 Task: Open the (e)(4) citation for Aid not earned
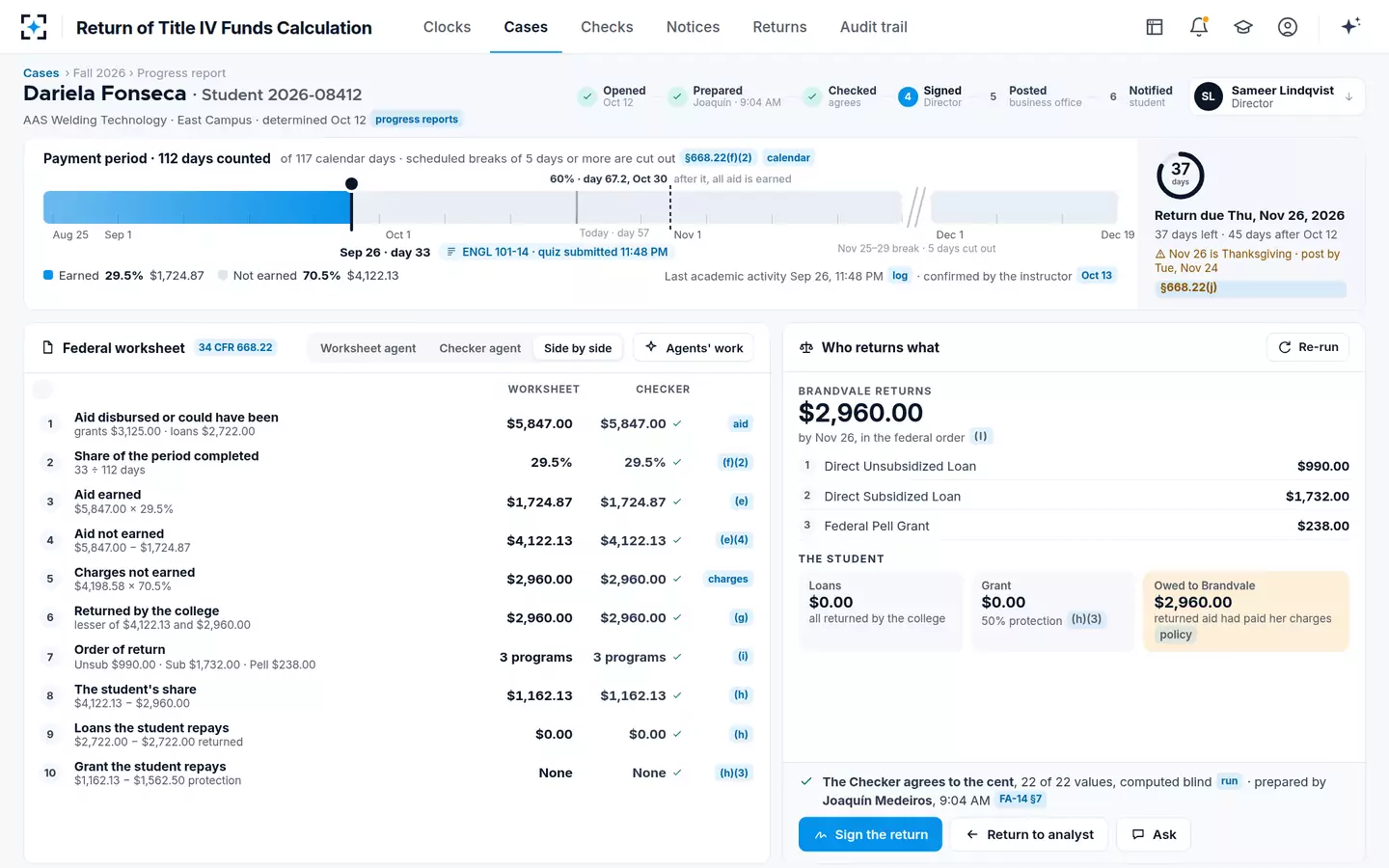pos(734,540)
